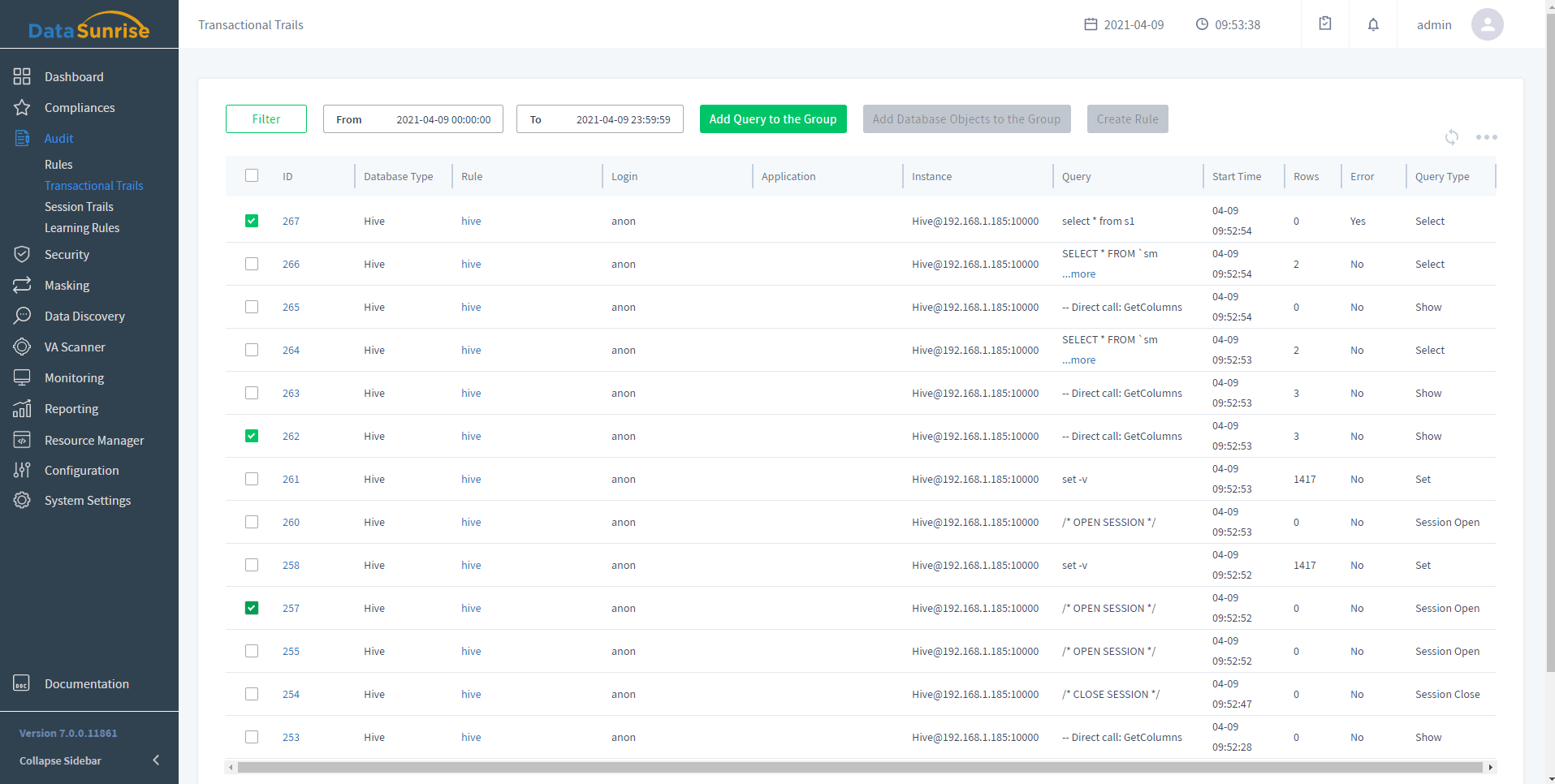
Task: Open audit record 267 via its ID link
Action: pyautogui.click(x=291, y=220)
